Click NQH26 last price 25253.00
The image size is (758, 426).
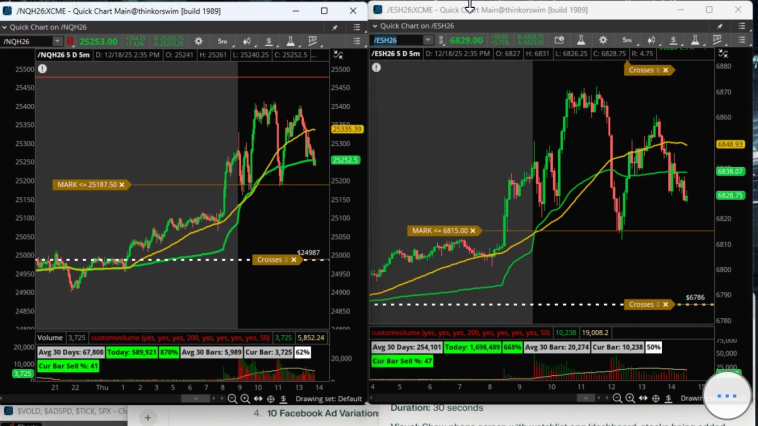pos(99,42)
